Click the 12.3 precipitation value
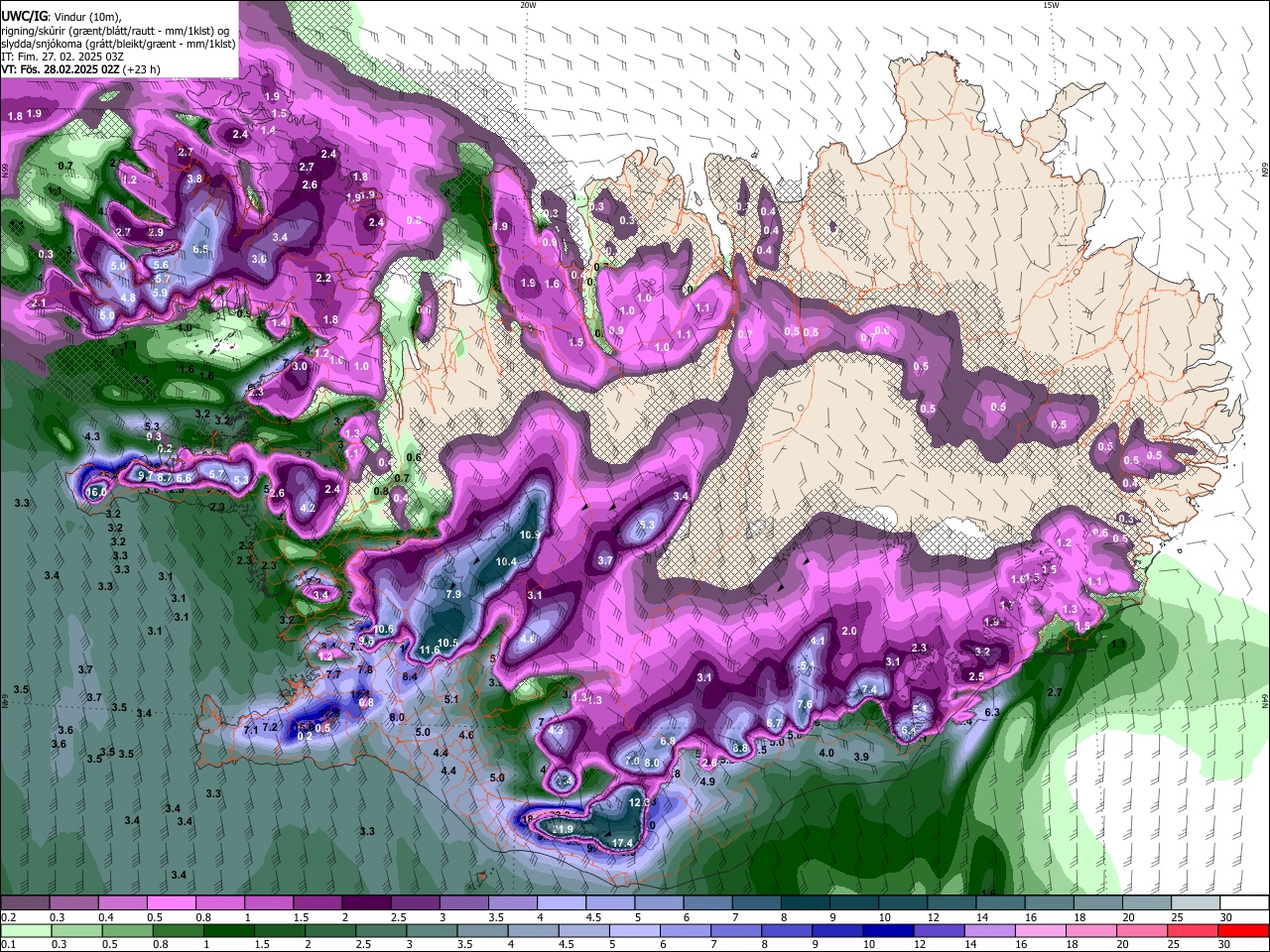This screenshot has width=1270, height=952. 640,802
